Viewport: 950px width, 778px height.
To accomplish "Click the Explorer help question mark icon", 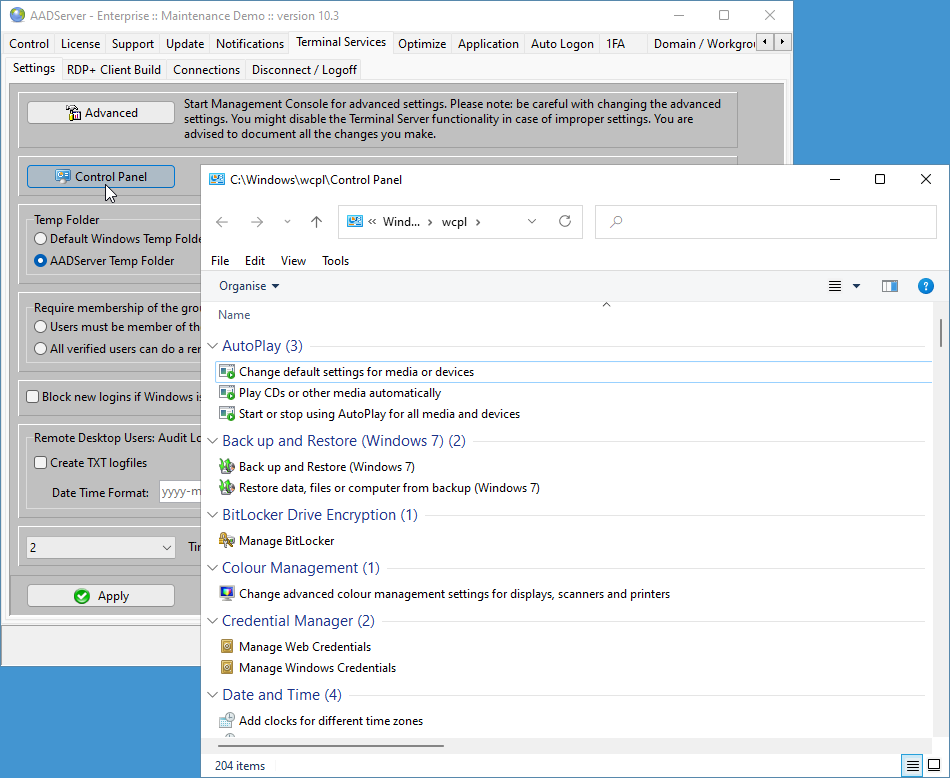I will coord(926,286).
